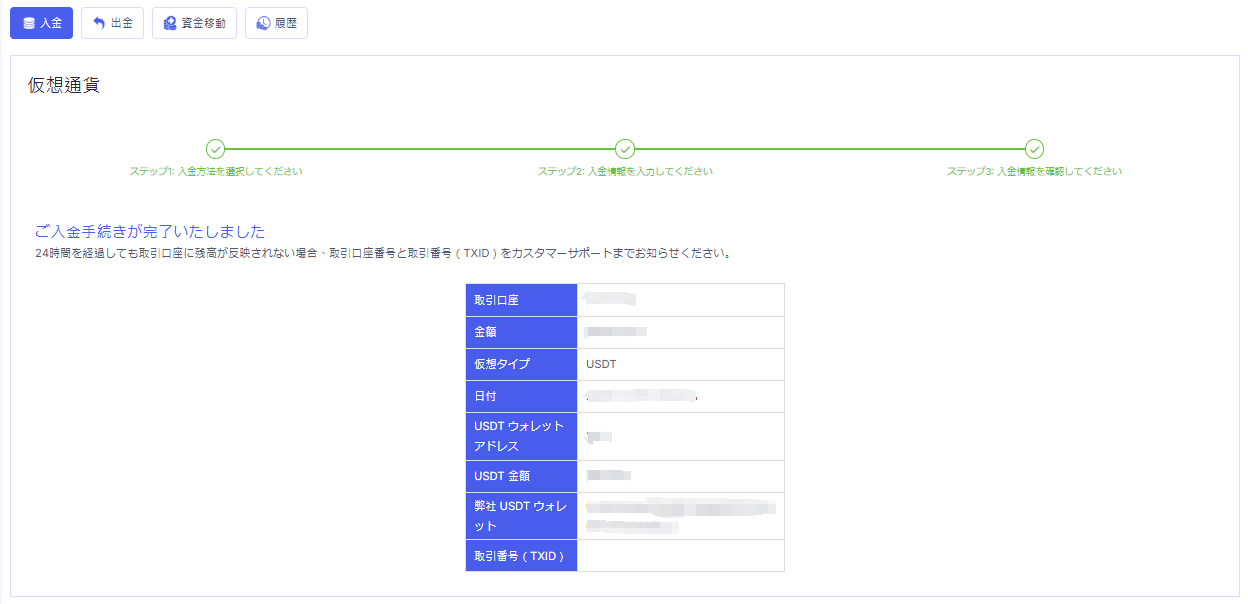Image resolution: width=1248 pixels, height=604 pixels.
Task: Click the clock icon on 履歴 button
Action: 263,23
